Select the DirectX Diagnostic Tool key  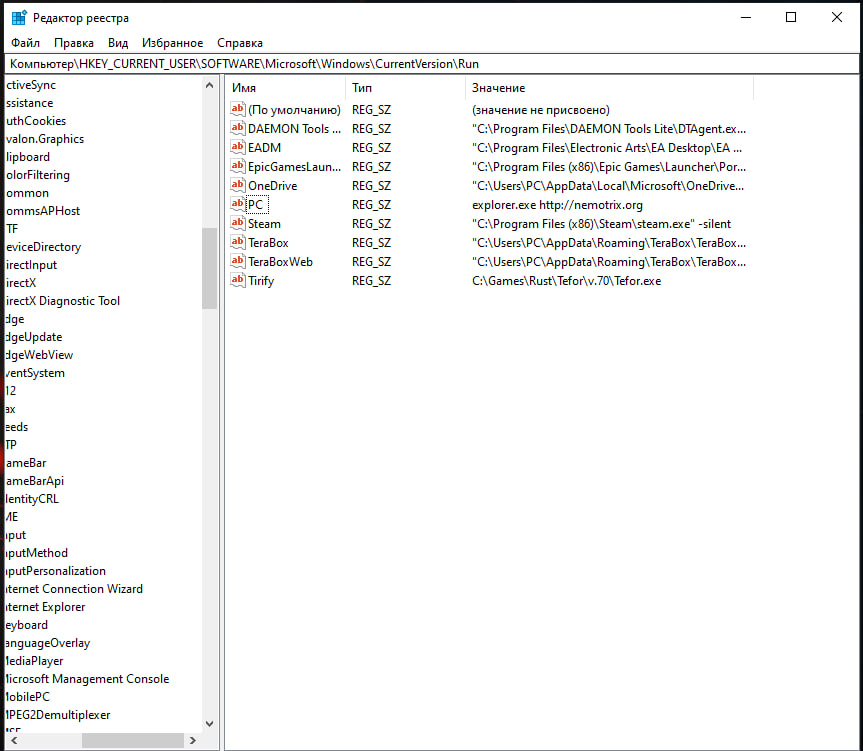(x=63, y=301)
